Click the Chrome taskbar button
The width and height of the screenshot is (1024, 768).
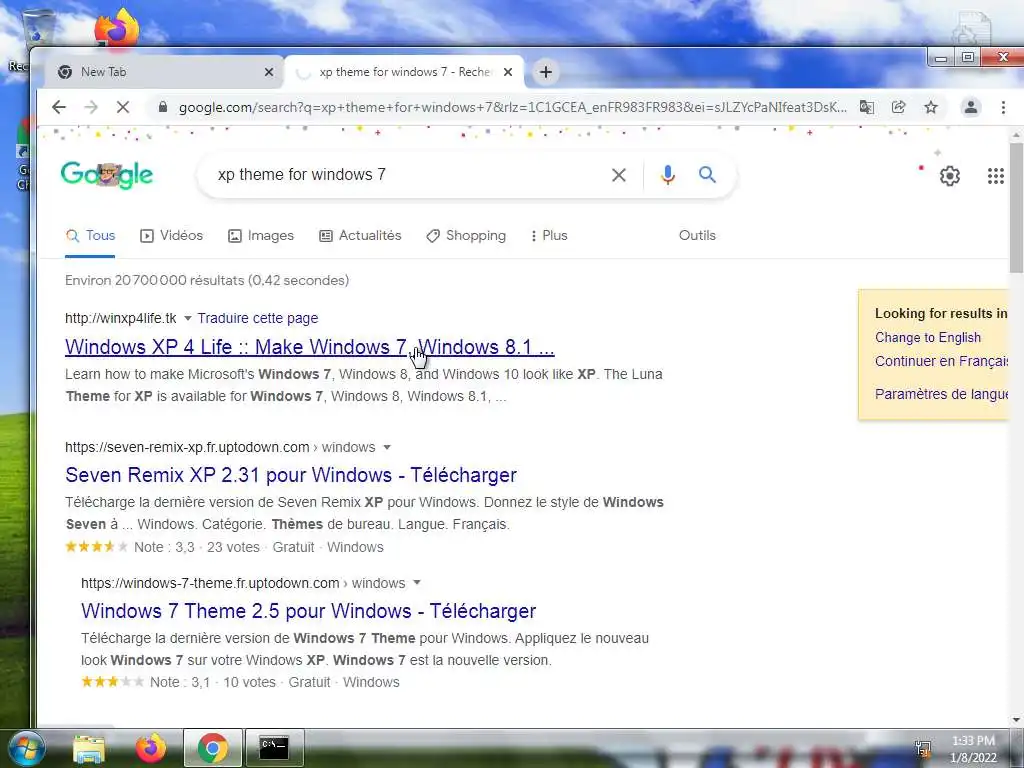pyautogui.click(x=213, y=748)
